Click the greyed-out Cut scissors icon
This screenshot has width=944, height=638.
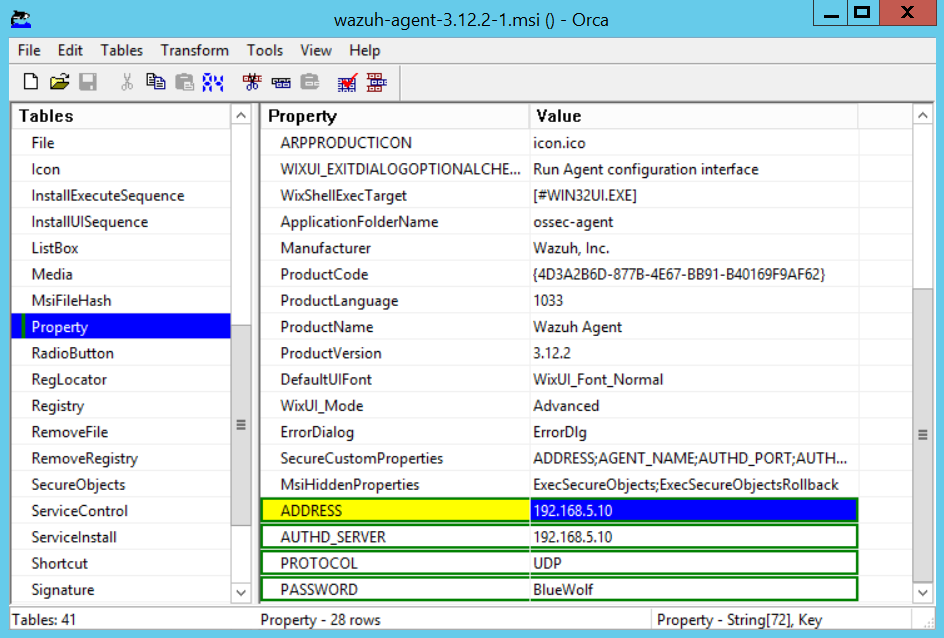point(126,82)
